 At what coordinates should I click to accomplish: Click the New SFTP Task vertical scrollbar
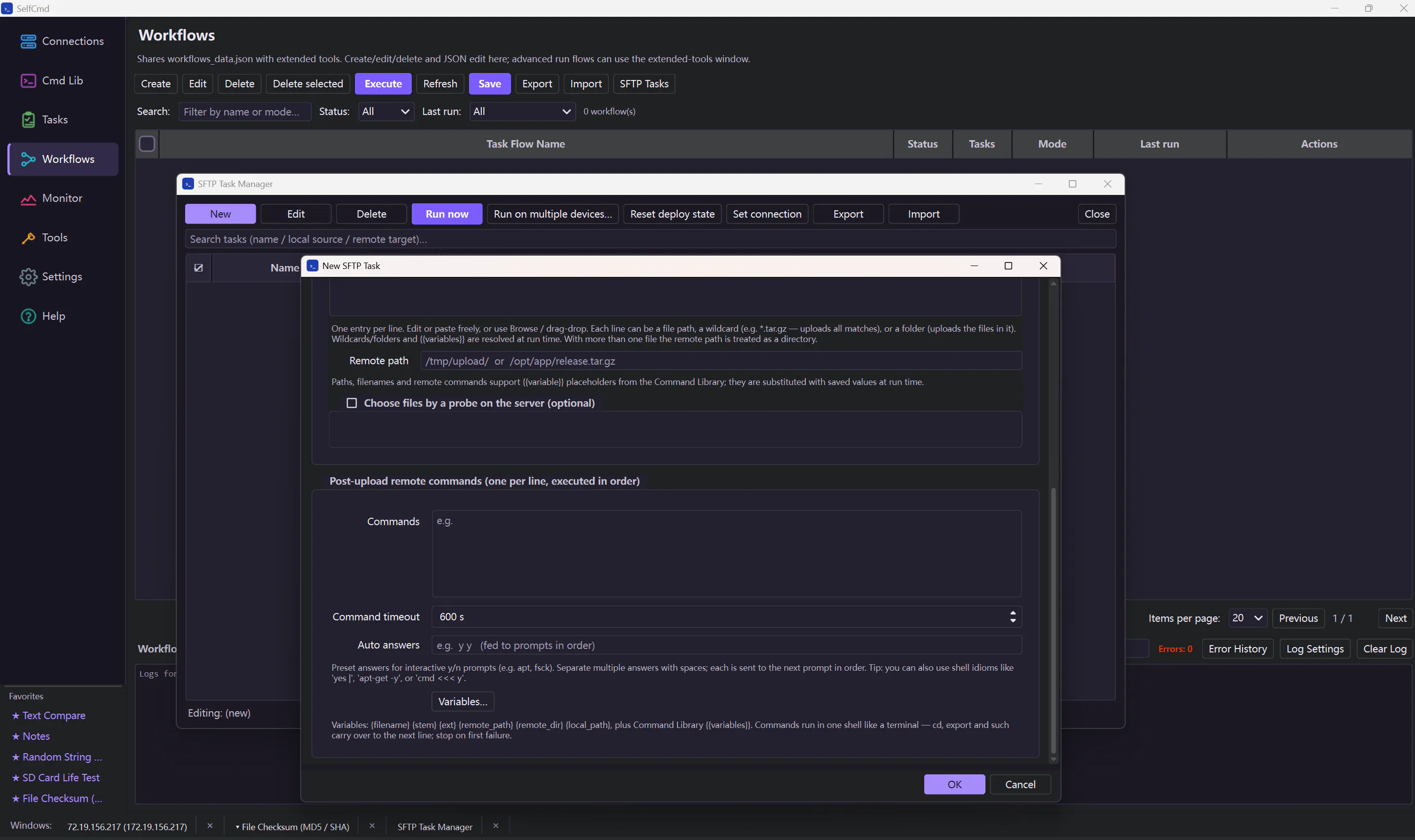coord(1053,620)
